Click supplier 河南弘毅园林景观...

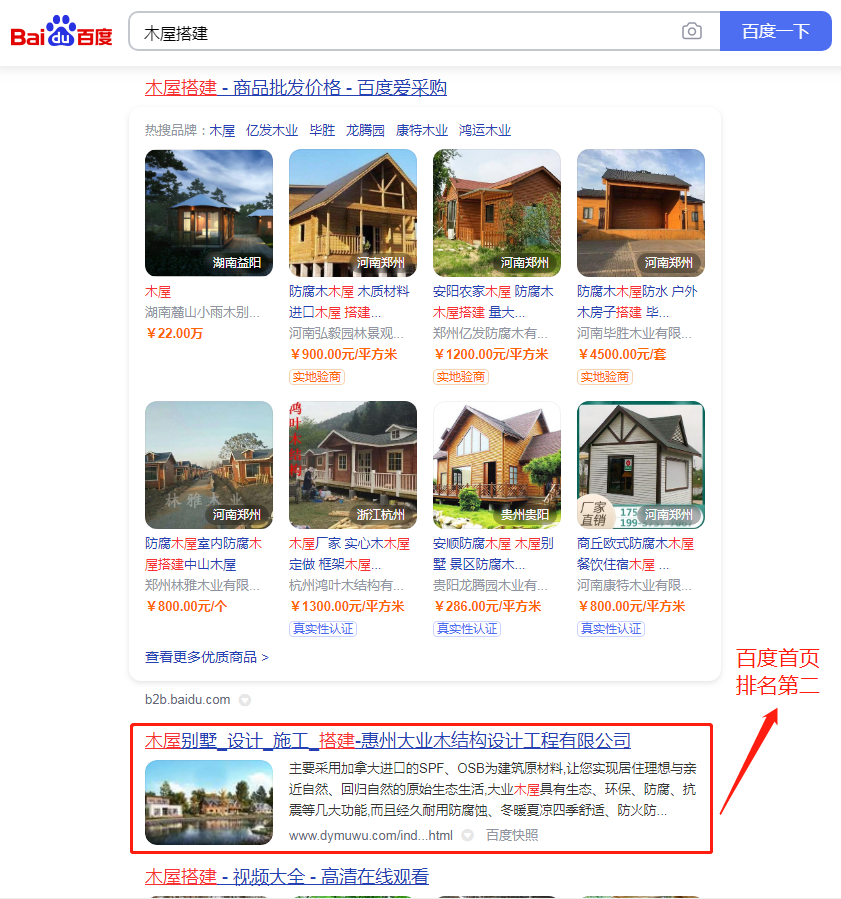[346, 333]
